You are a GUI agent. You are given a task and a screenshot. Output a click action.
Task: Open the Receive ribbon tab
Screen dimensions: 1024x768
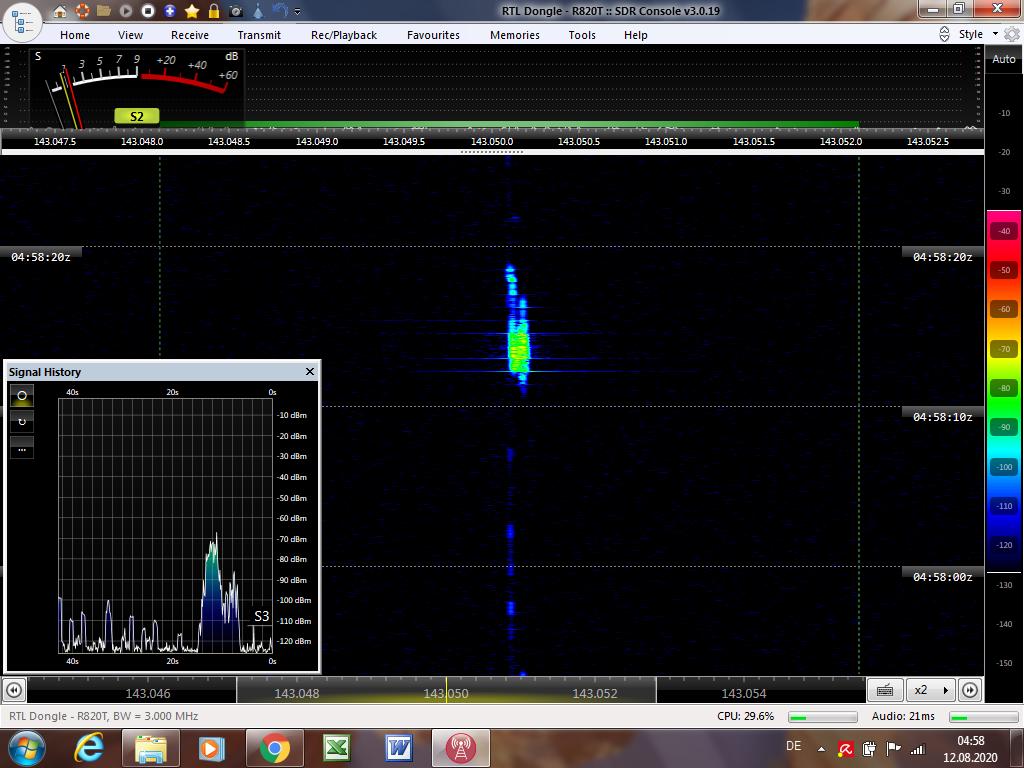click(190, 35)
